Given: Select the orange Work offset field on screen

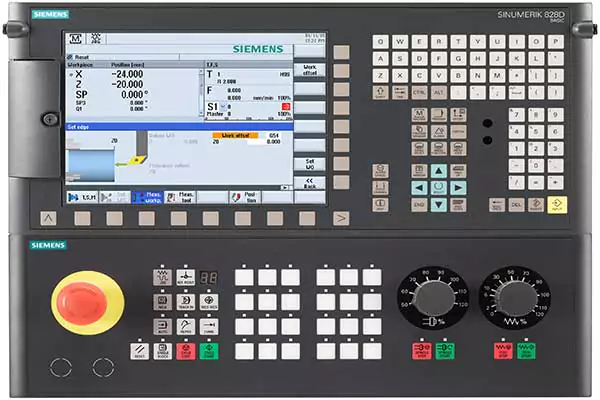Looking at the screenshot, I should 235,136.
